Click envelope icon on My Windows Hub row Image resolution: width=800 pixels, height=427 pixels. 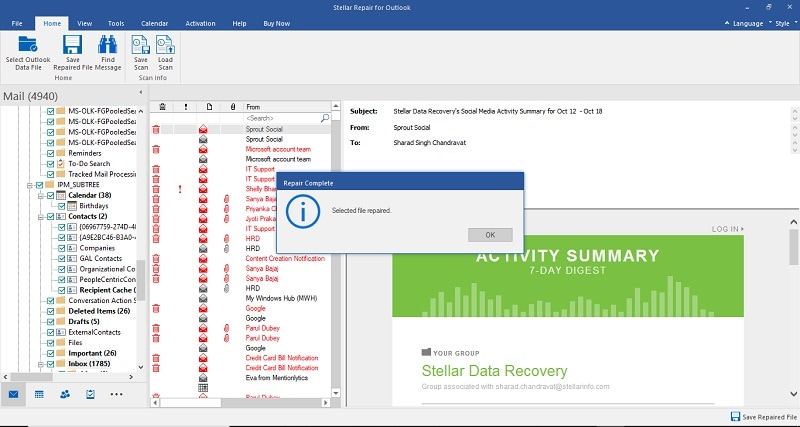tap(203, 298)
